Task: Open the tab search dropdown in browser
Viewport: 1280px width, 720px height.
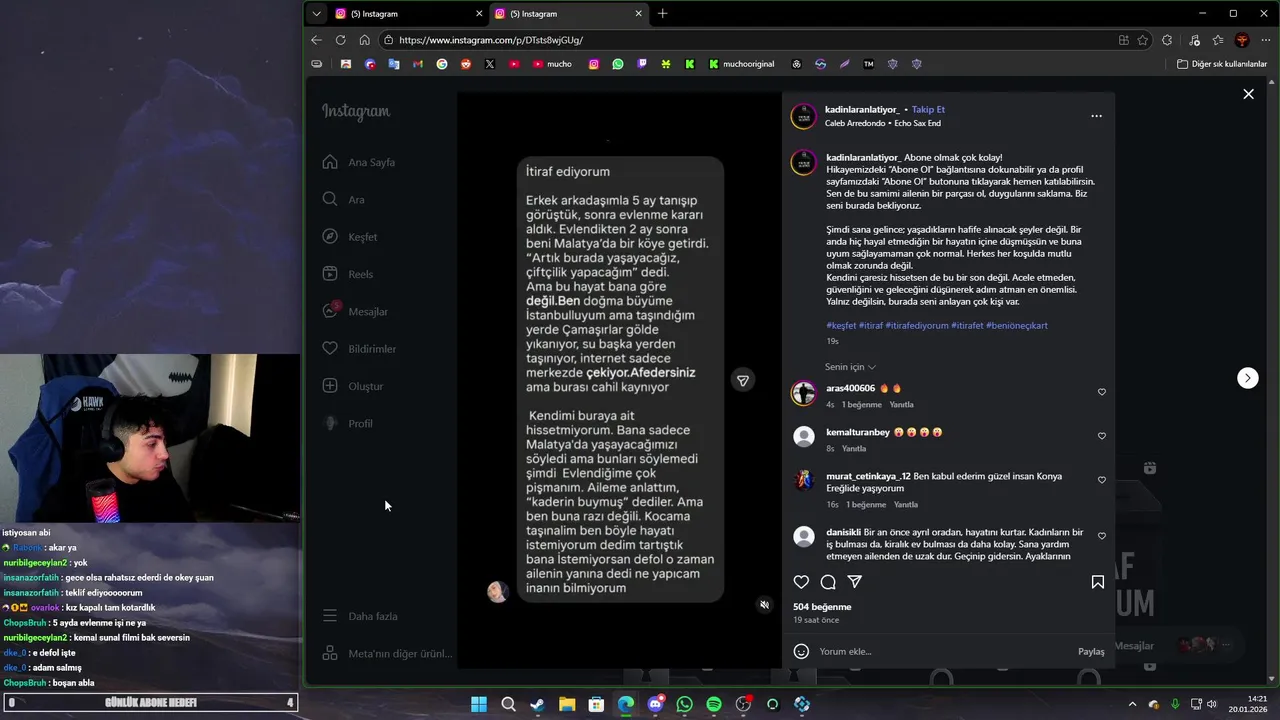Action: [x=316, y=14]
